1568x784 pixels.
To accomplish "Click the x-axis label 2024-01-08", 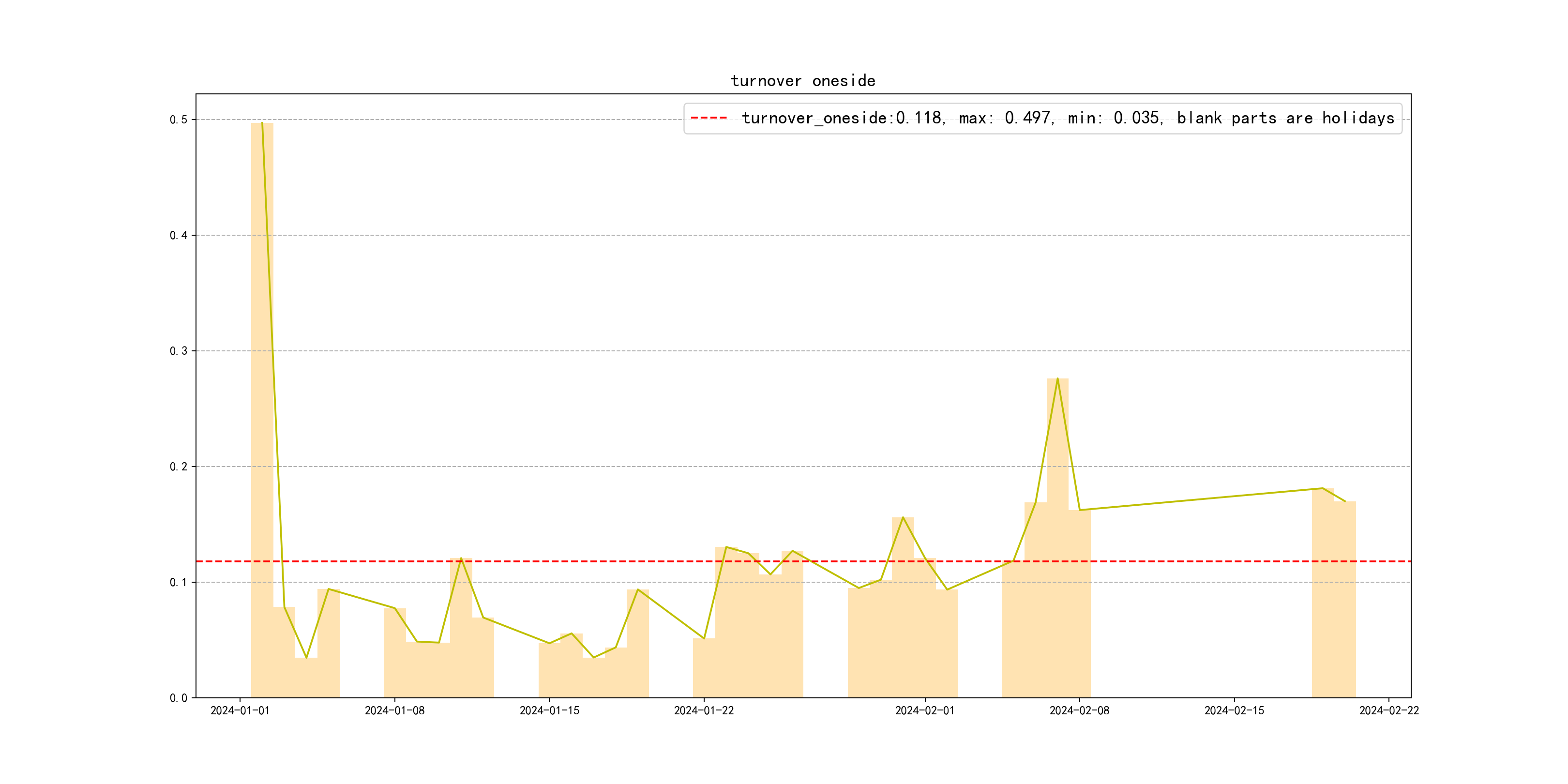I will coord(394,711).
